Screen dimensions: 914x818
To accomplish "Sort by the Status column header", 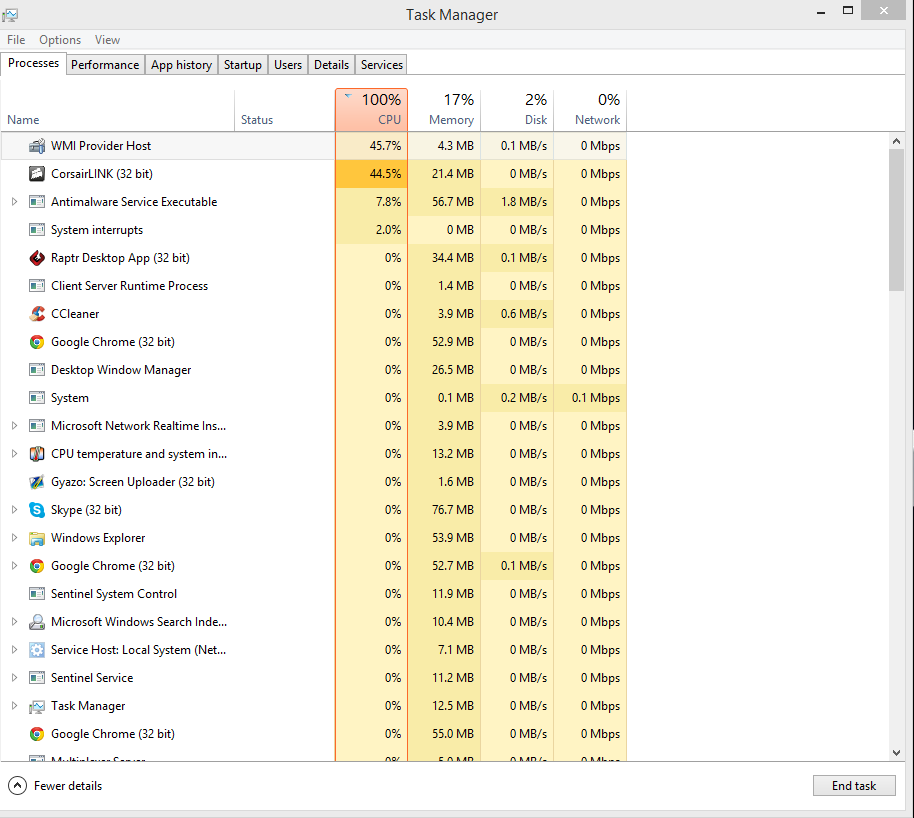I will click(284, 110).
